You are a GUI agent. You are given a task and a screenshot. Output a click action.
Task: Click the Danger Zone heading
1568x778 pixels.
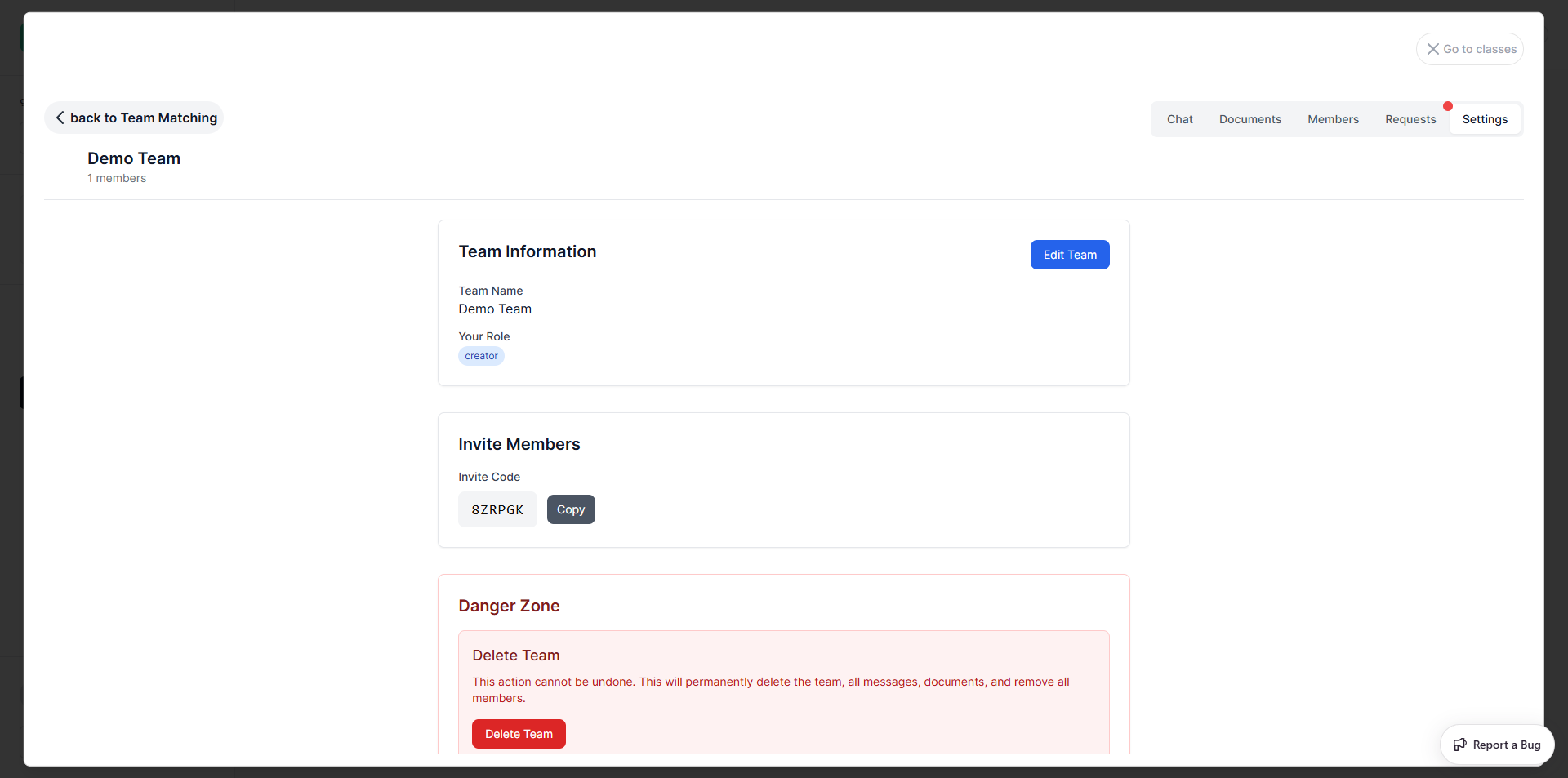tap(509, 606)
